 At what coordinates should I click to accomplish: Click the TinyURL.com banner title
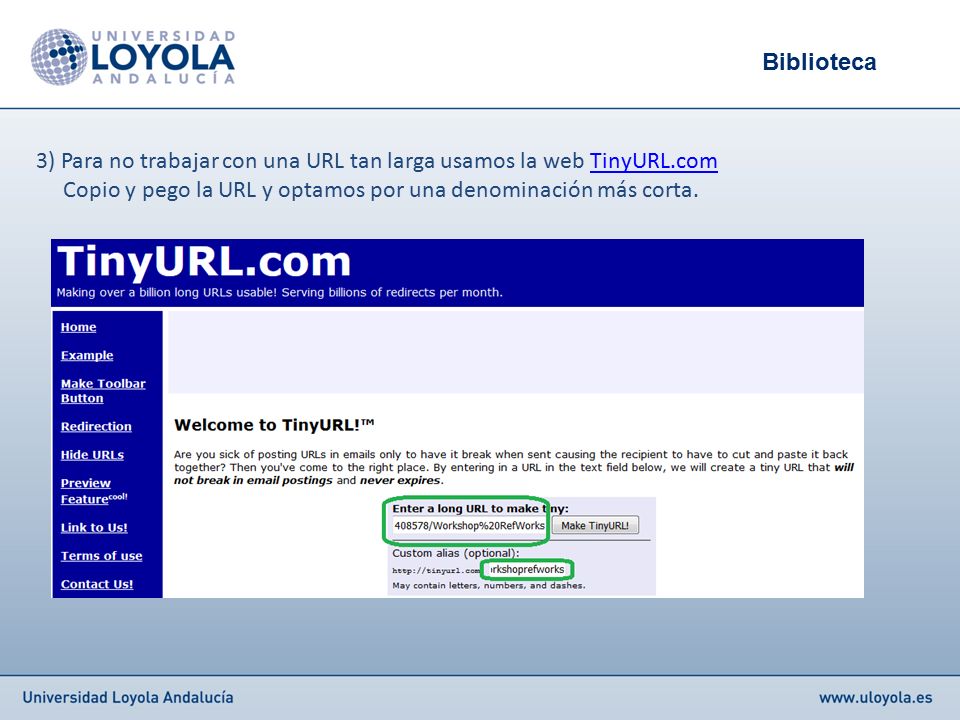point(204,261)
